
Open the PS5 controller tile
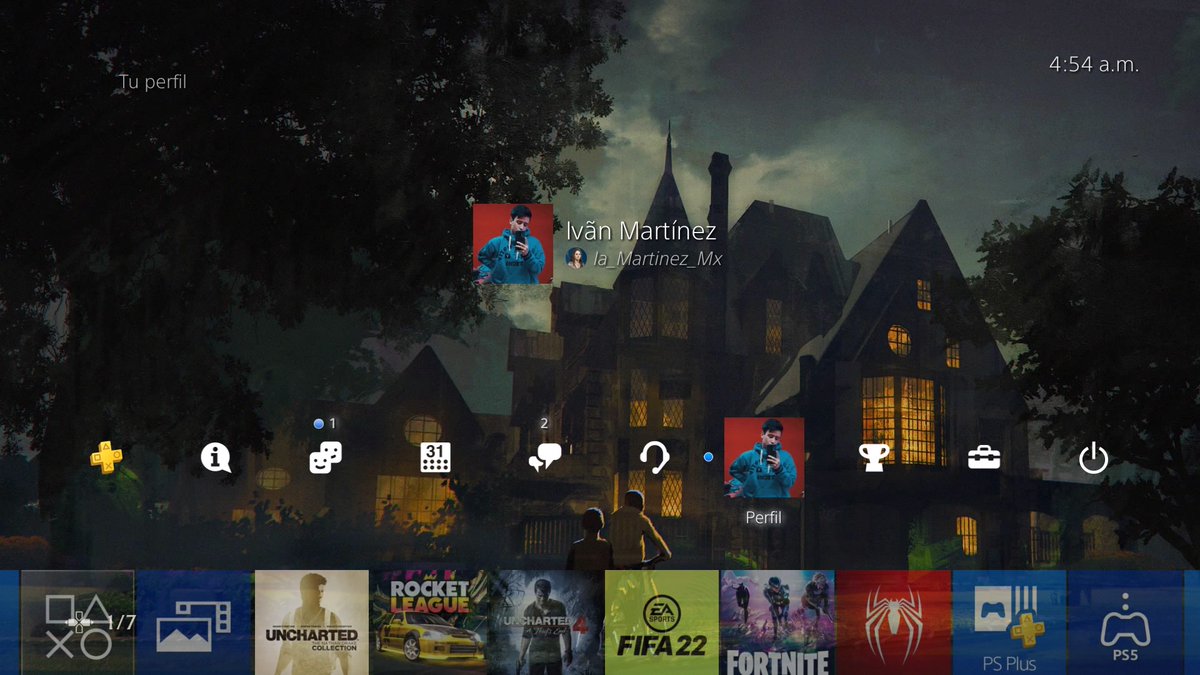coord(1126,623)
